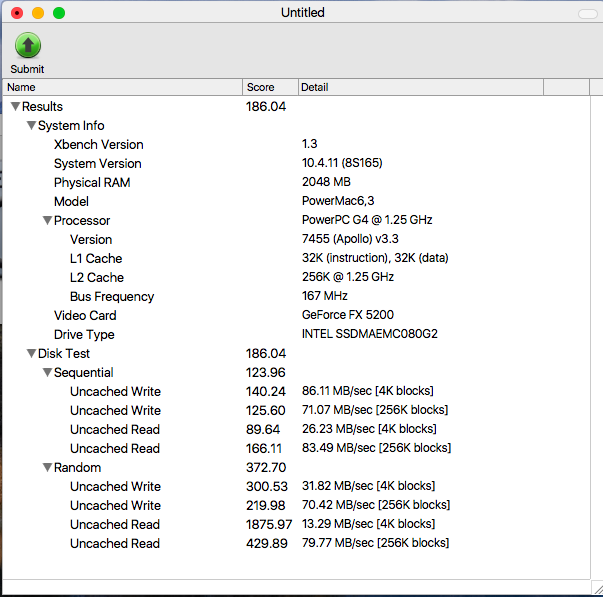Image resolution: width=603 pixels, height=597 pixels.
Task: Click detail 71.07 MB/sec [256K blocks]
Action: 375,410
